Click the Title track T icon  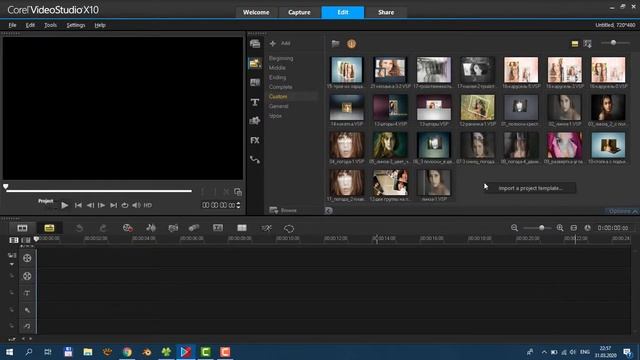[27, 293]
